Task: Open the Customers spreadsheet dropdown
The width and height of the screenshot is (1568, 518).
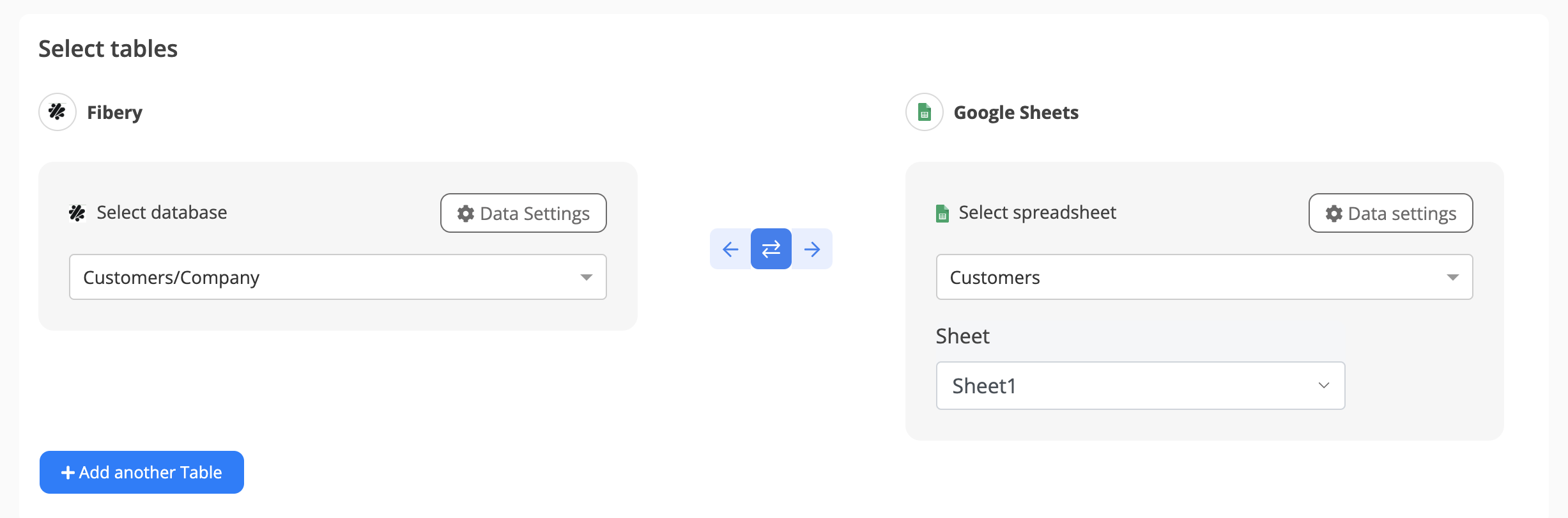Action: click(1204, 277)
